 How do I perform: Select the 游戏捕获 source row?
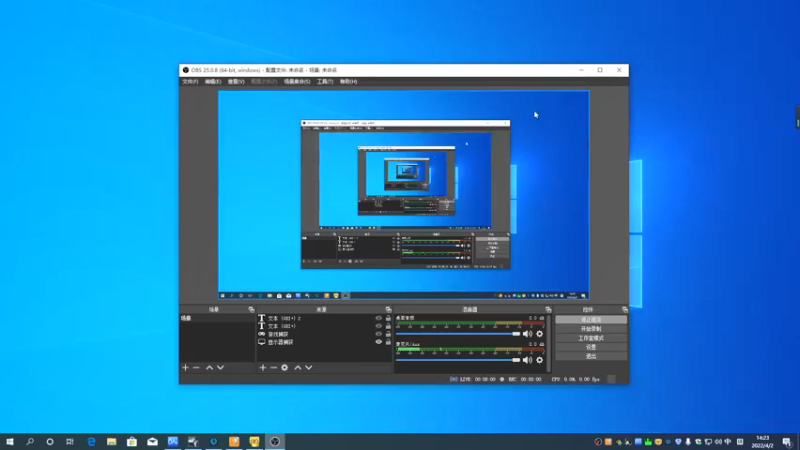[x=324, y=334]
